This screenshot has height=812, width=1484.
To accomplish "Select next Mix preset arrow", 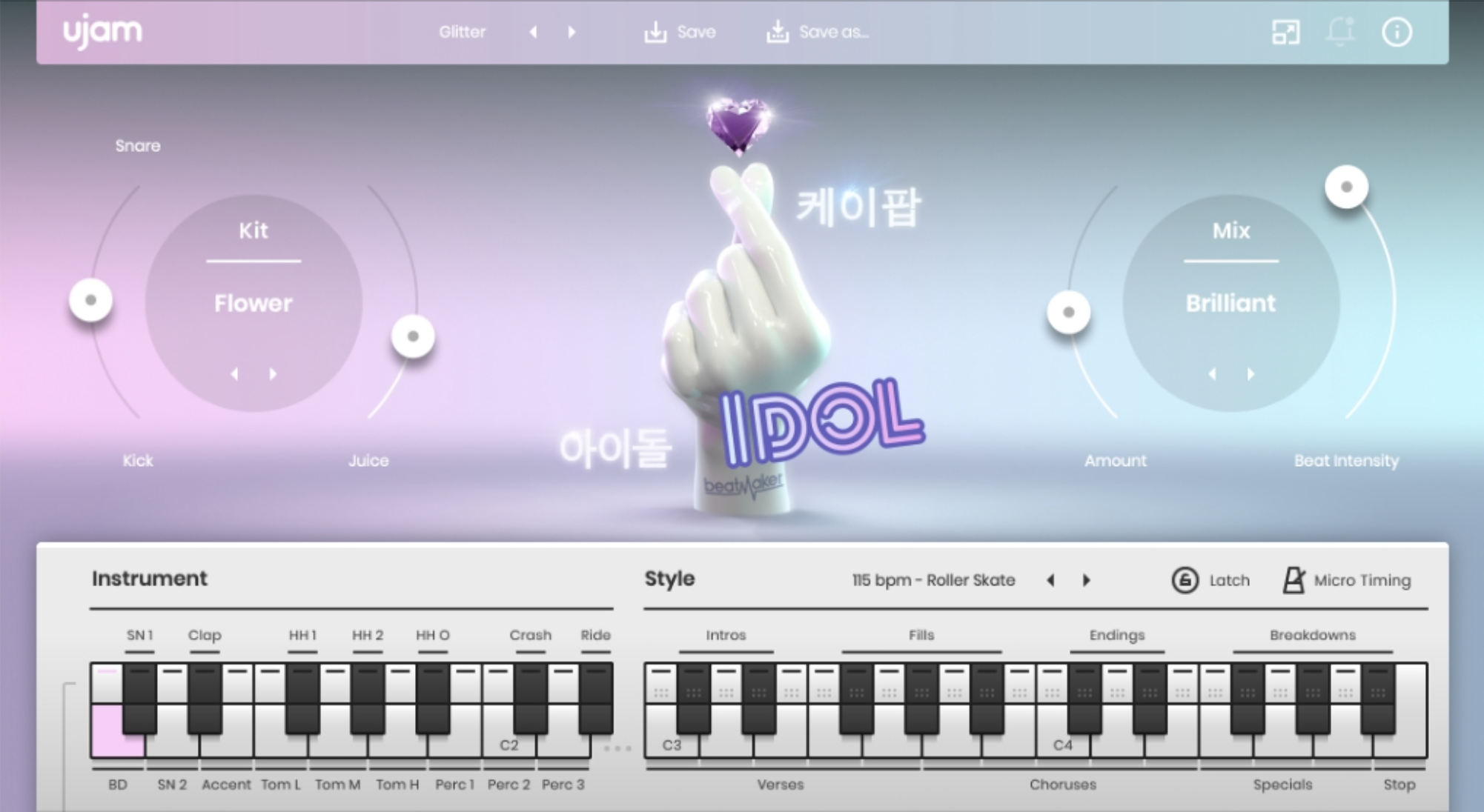I will pos(1251,374).
